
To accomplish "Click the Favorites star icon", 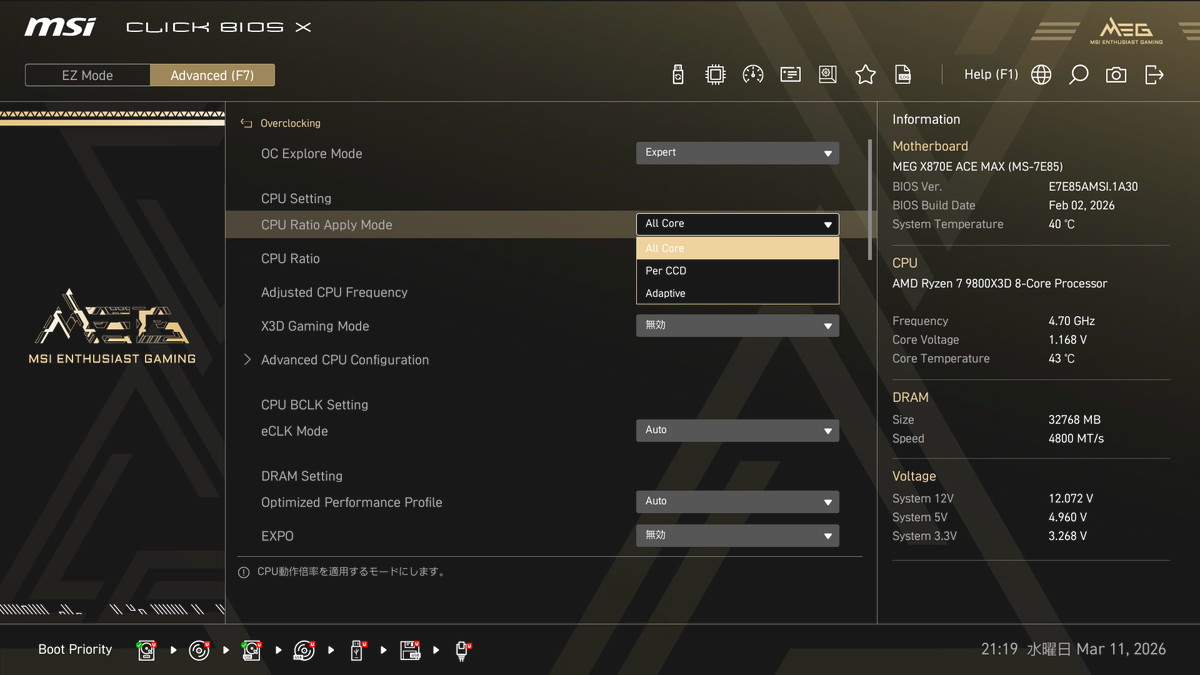I will 865,75.
